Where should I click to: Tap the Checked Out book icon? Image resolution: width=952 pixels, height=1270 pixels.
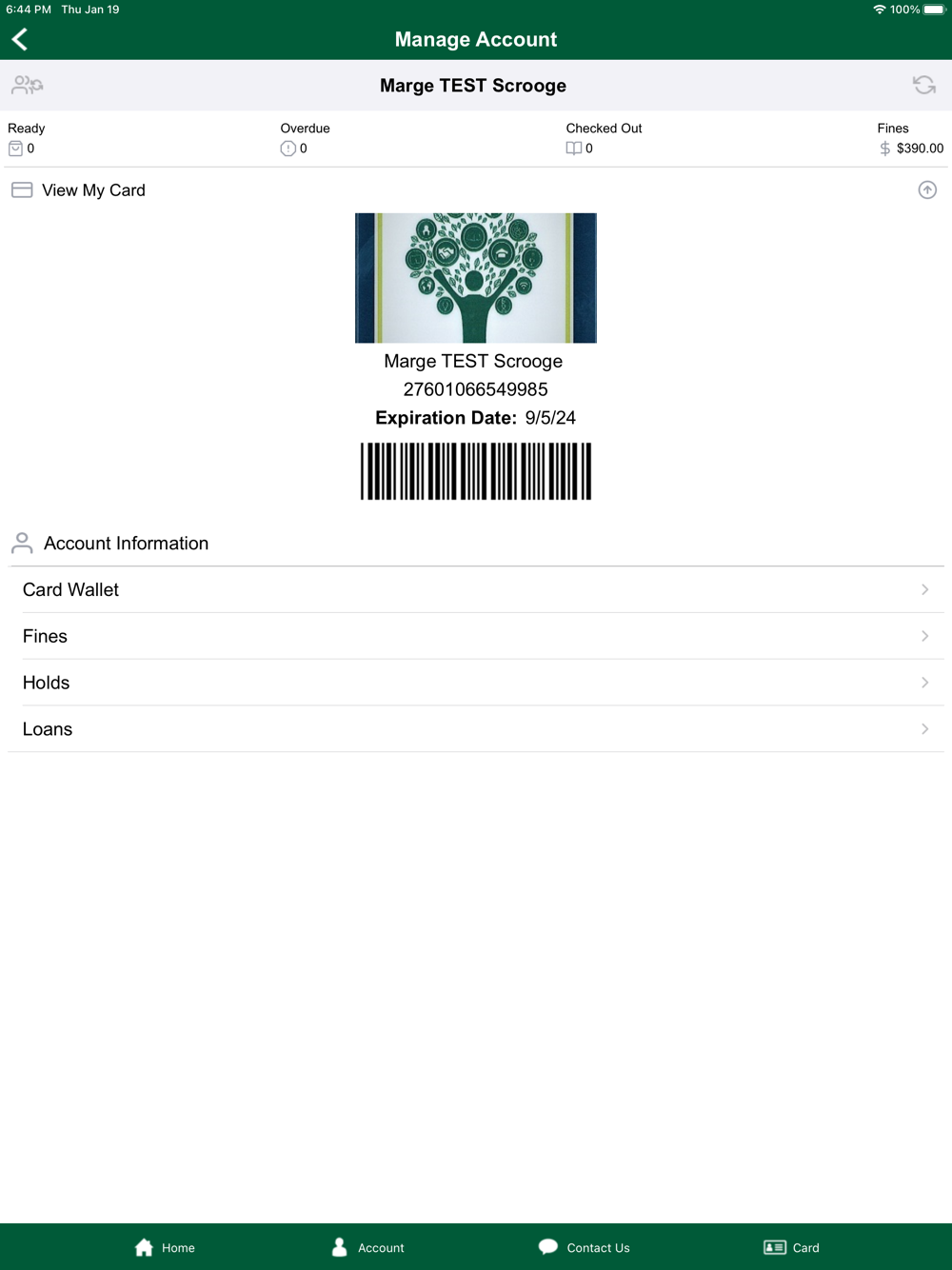click(x=573, y=149)
